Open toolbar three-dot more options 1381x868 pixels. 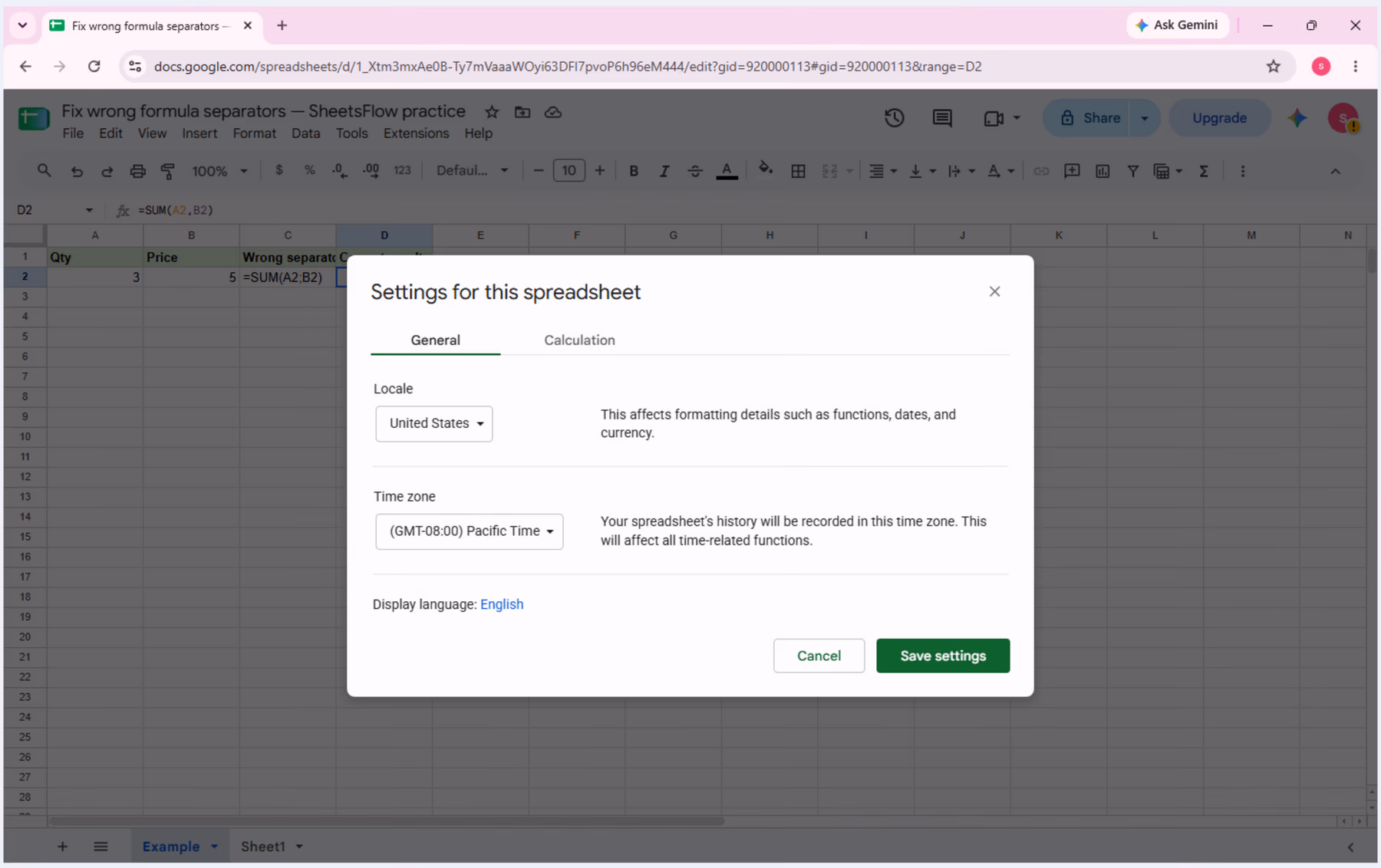1243,171
